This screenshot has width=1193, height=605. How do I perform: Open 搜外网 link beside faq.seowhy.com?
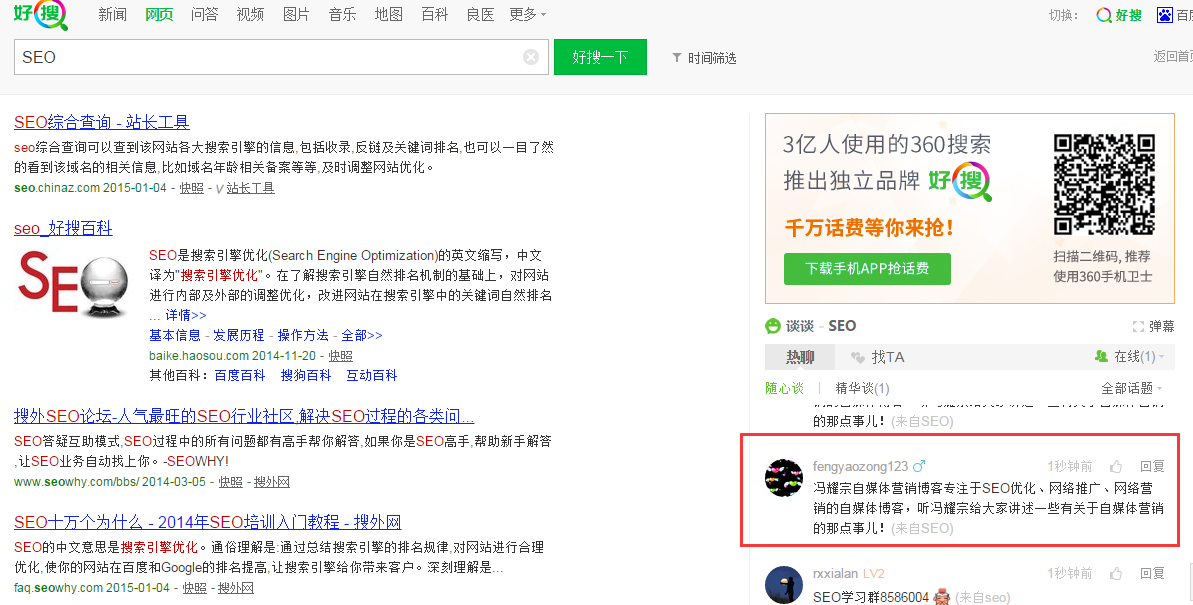coord(236,587)
